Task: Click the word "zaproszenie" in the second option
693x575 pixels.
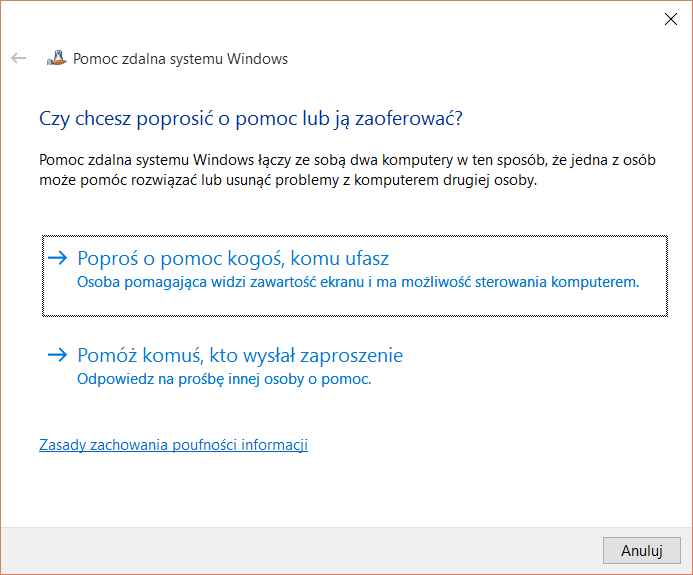Action: [355, 355]
